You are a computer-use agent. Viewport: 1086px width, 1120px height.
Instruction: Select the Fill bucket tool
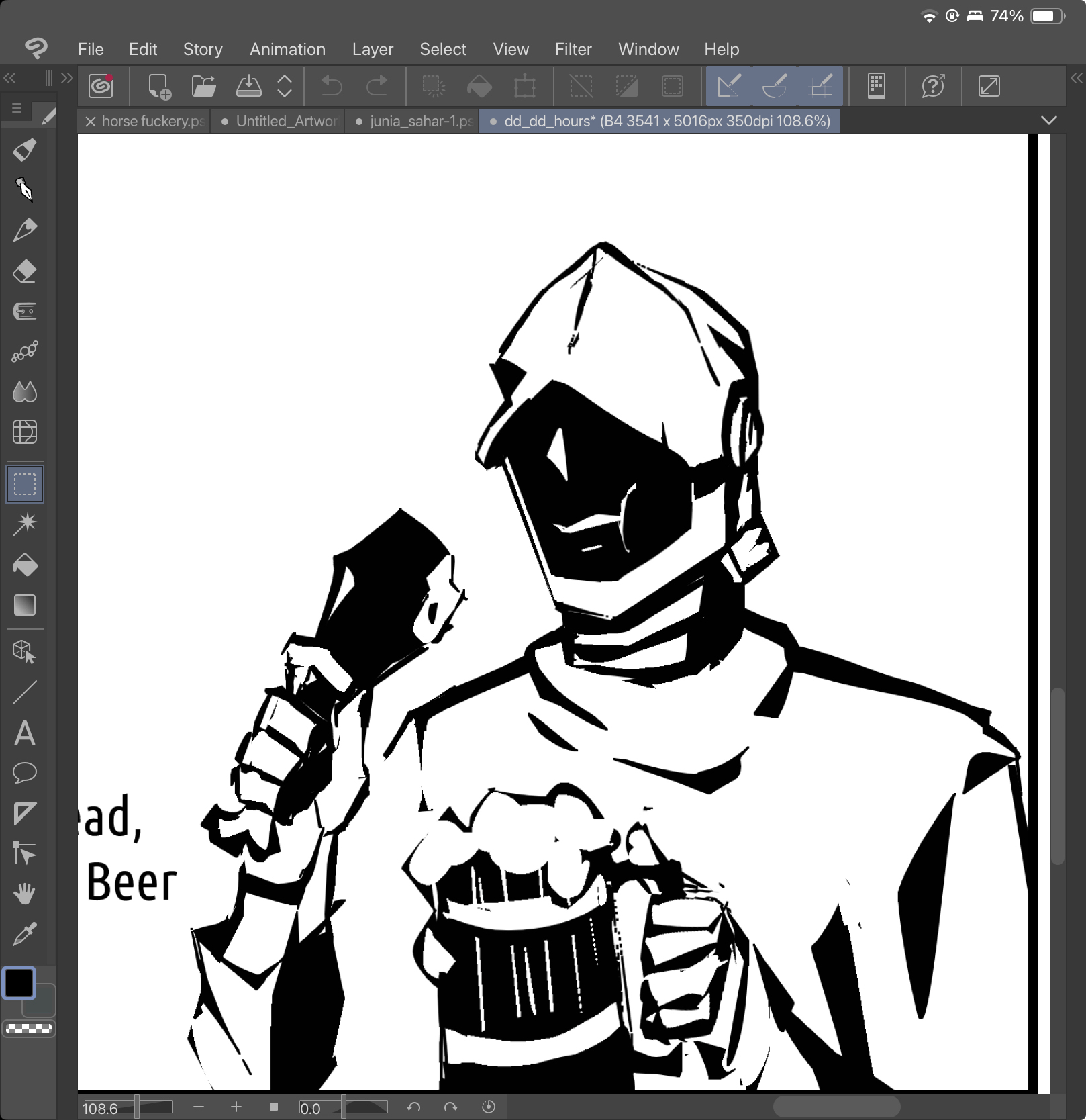tap(25, 565)
